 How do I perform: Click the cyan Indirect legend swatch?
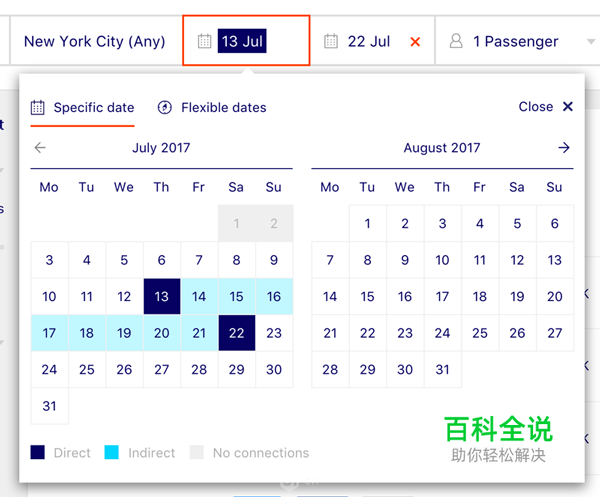click(x=112, y=453)
